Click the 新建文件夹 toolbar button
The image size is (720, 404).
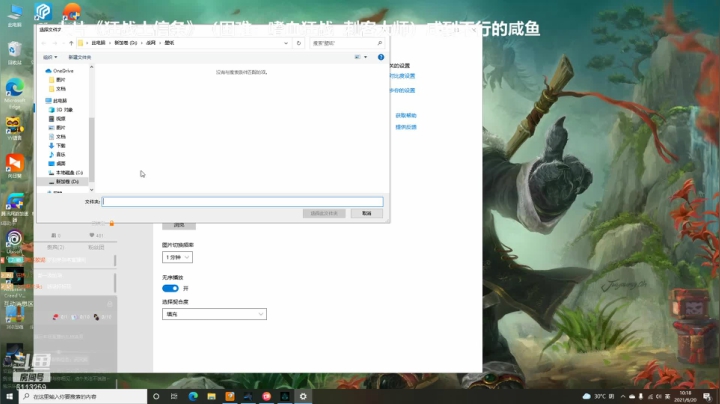tap(80, 57)
